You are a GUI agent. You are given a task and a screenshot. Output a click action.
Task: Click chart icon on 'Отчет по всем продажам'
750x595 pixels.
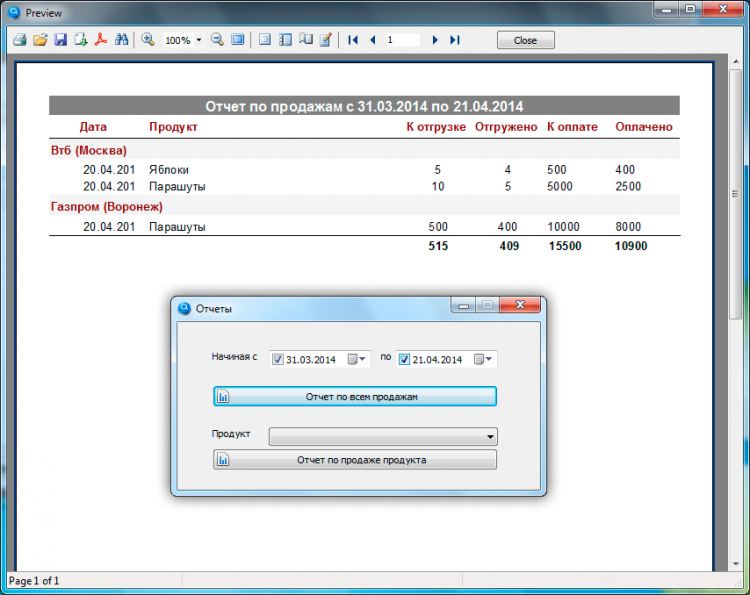223,397
